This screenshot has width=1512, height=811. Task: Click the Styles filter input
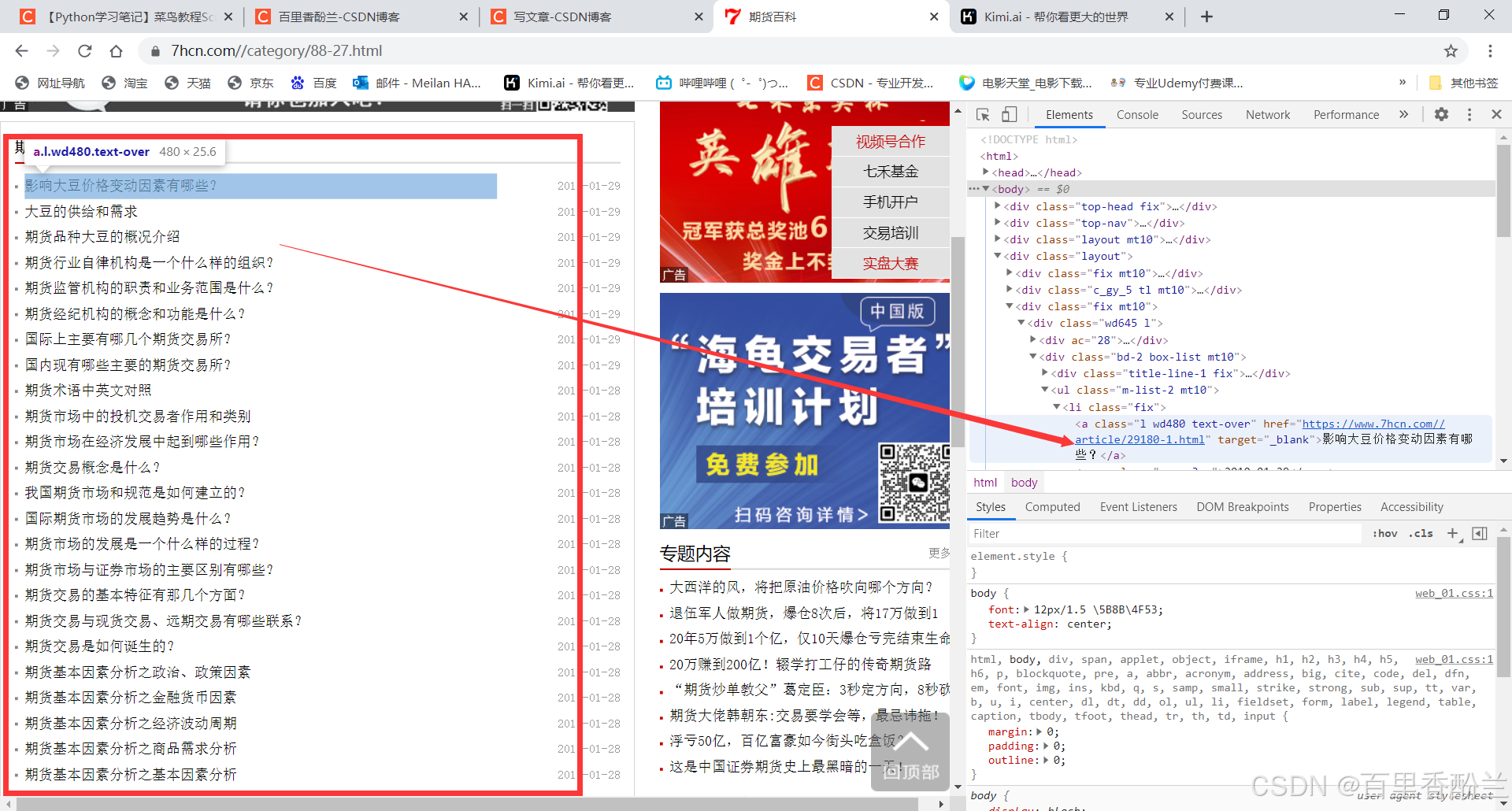click(x=1164, y=534)
